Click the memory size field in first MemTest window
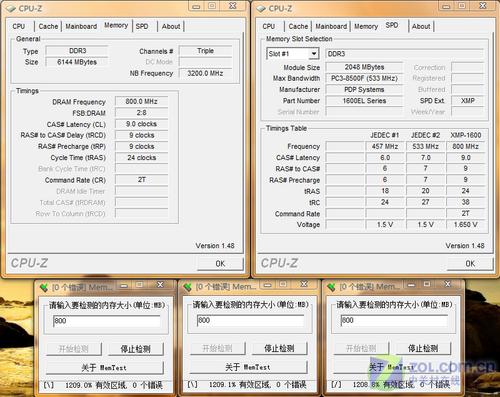The height and width of the screenshot is (397, 500). pyautogui.click(x=106, y=321)
